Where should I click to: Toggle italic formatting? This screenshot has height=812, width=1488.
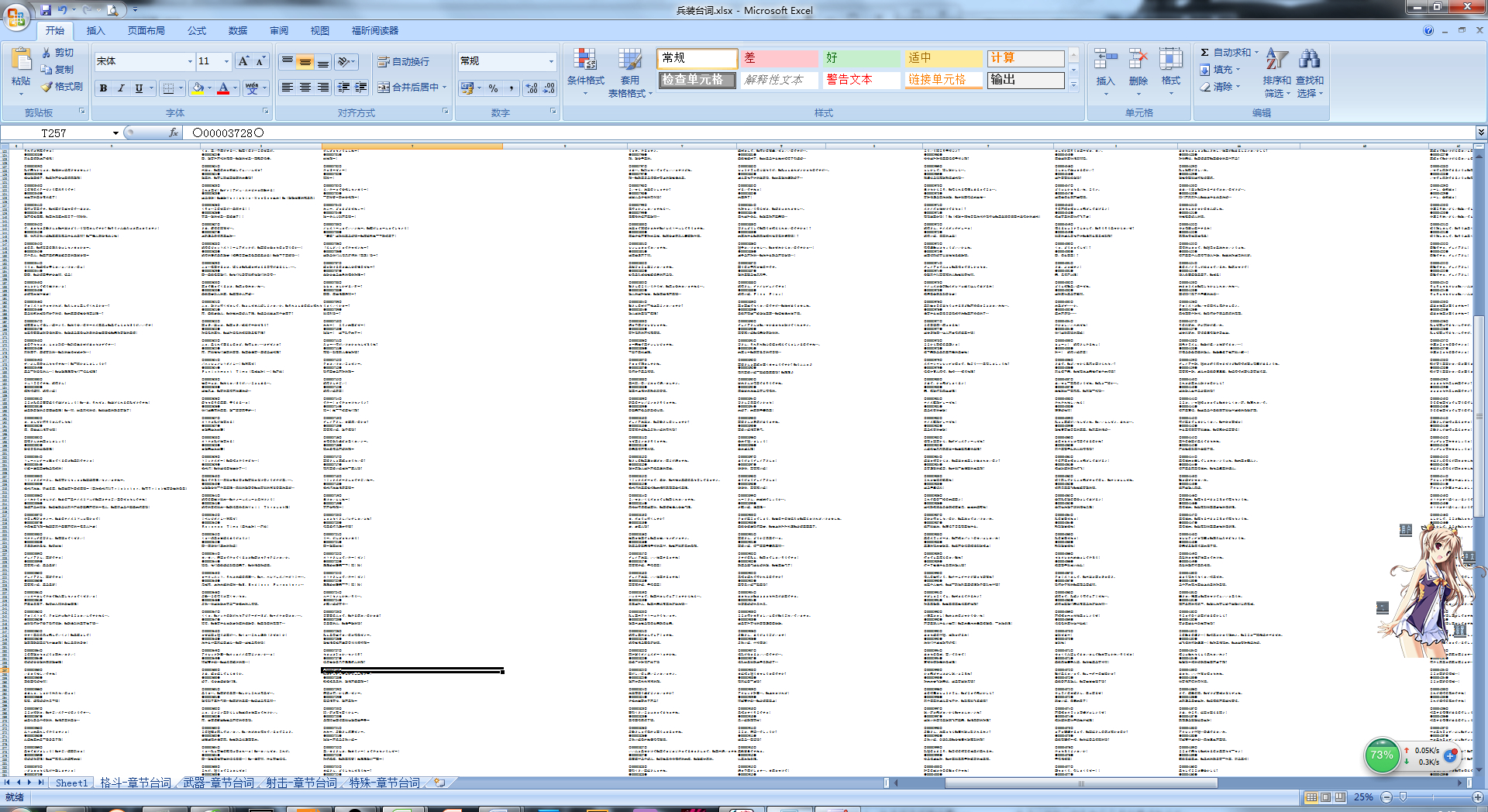[x=121, y=88]
